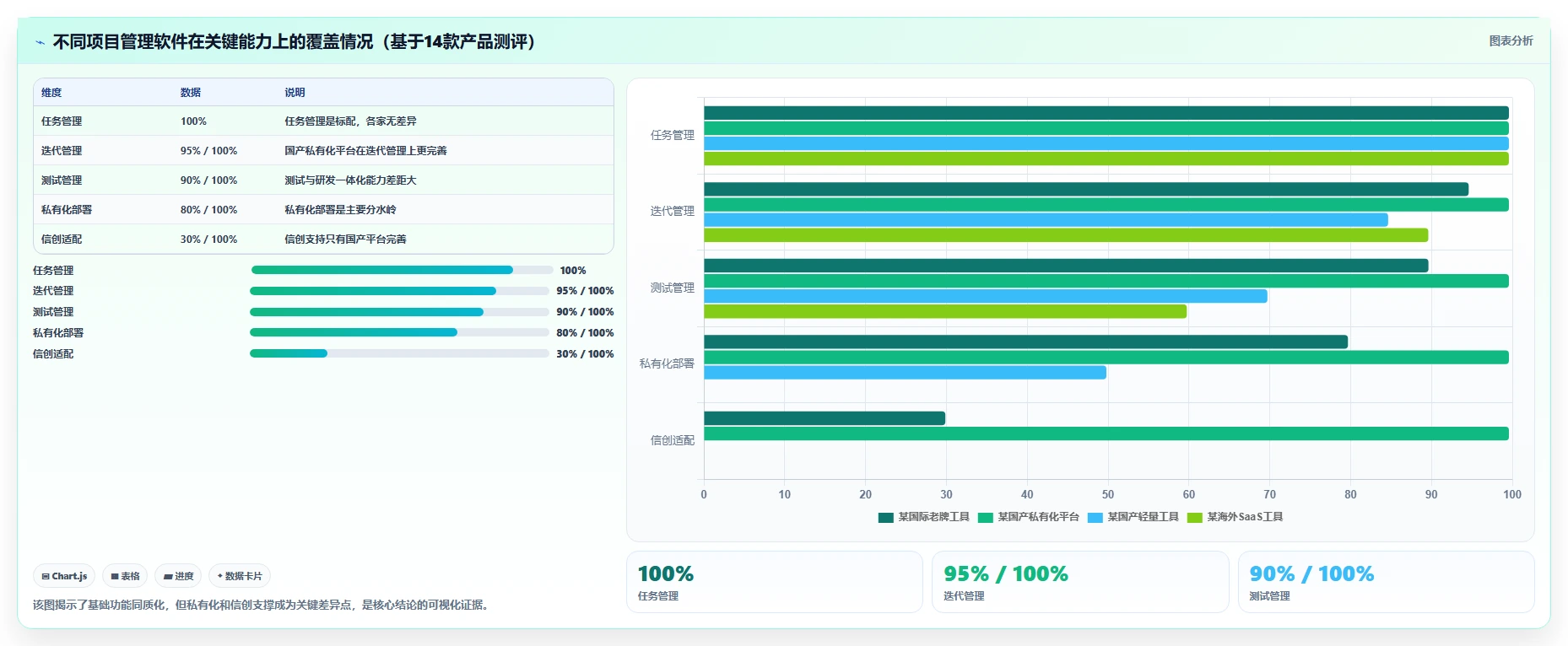Click the 信创适配 progress bar at 30%
This screenshot has height=646, width=1568.
[x=399, y=353]
